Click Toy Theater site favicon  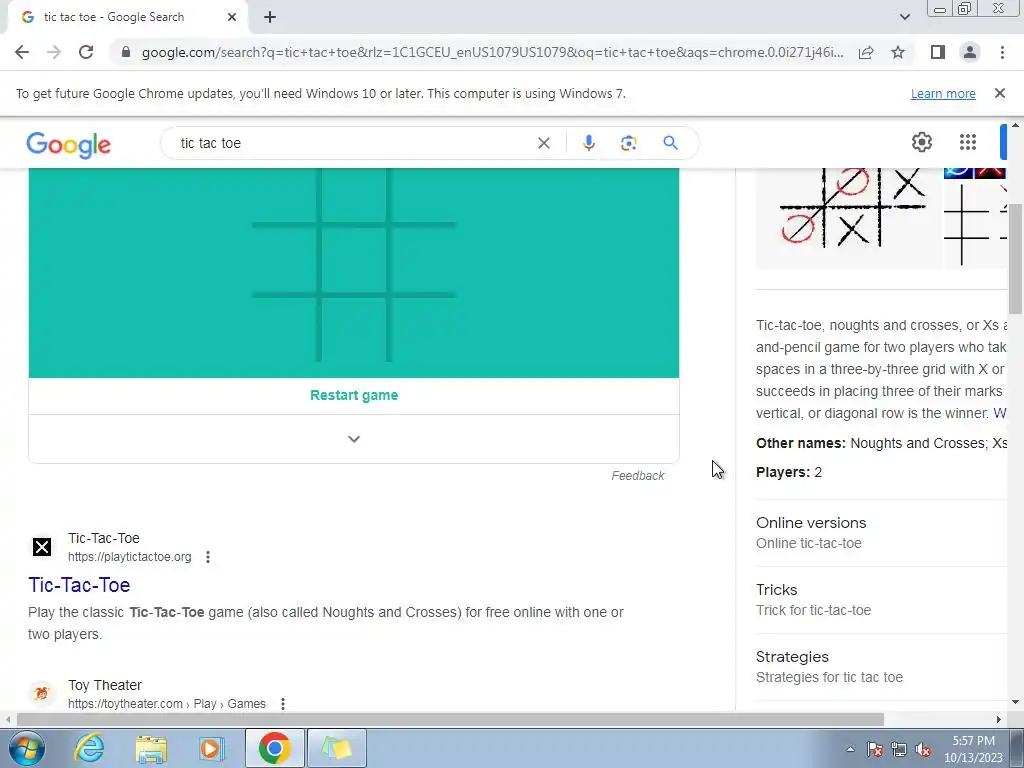coord(42,693)
